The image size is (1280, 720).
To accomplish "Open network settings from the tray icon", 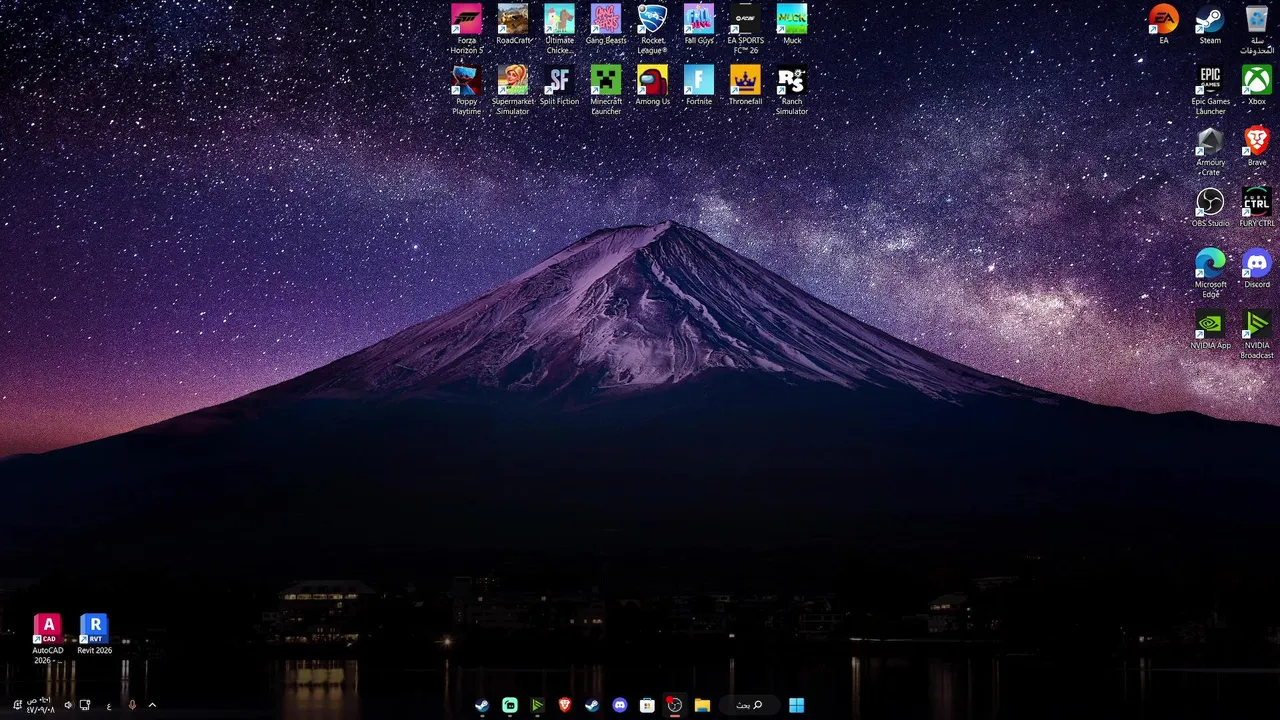I will [x=85, y=705].
